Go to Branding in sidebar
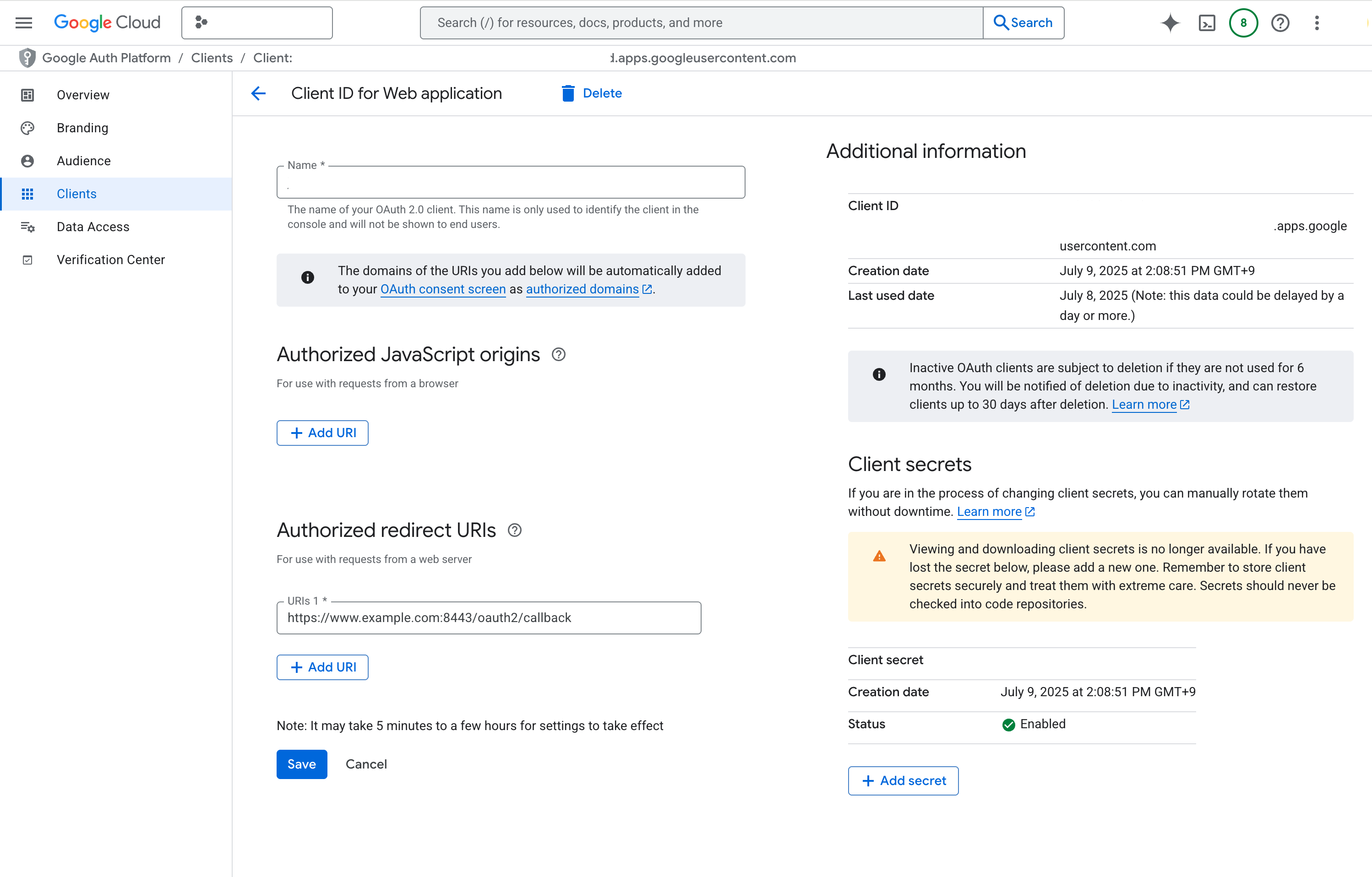The width and height of the screenshot is (1372, 877). 82,128
